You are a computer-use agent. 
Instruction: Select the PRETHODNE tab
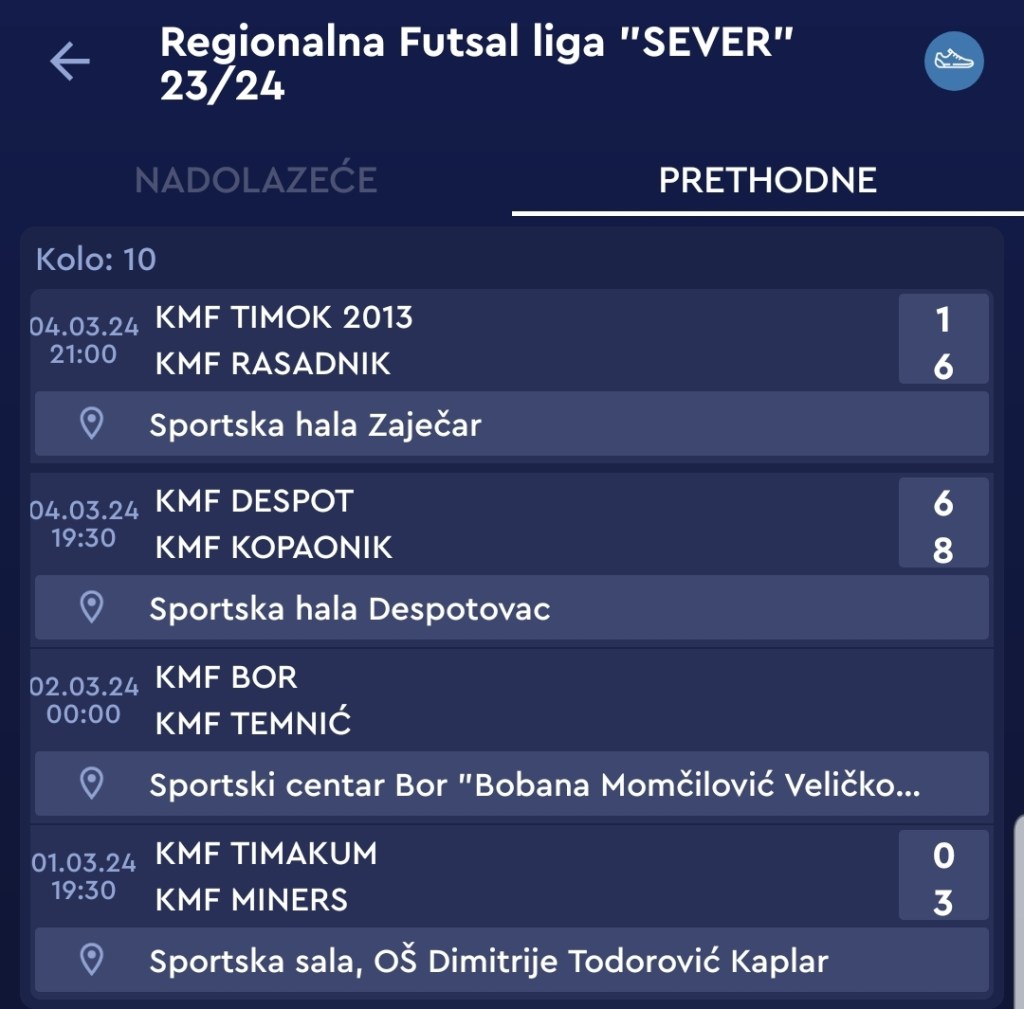(767, 180)
